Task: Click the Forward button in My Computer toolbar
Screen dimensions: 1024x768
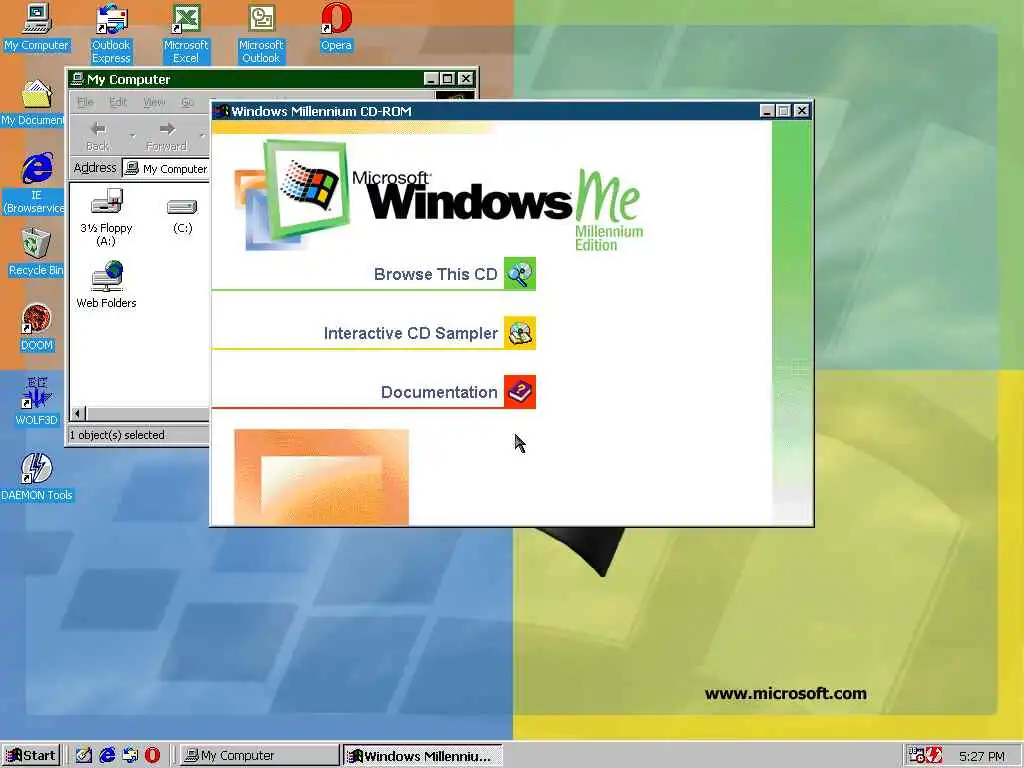Action: pyautogui.click(x=167, y=136)
